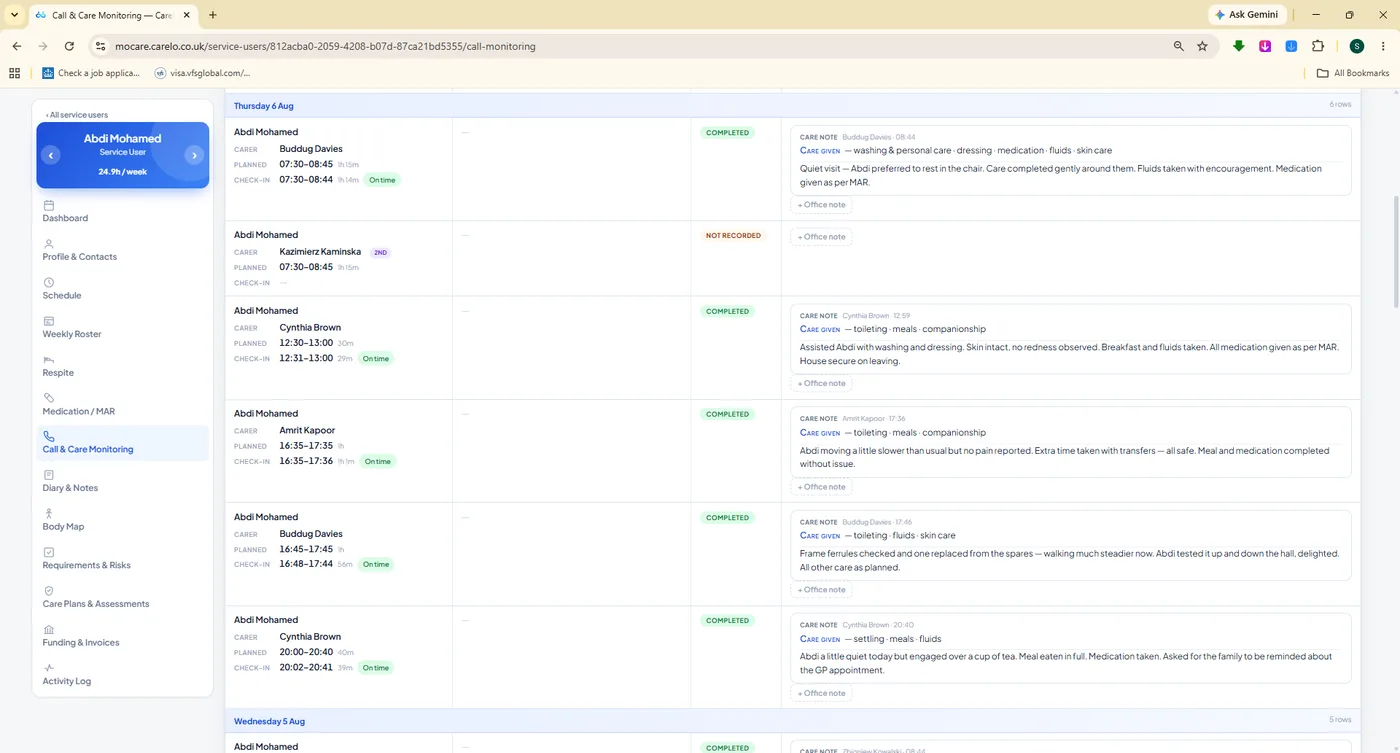Navigate to Weekly Roster
The image size is (1400, 753).
[72, 334]
